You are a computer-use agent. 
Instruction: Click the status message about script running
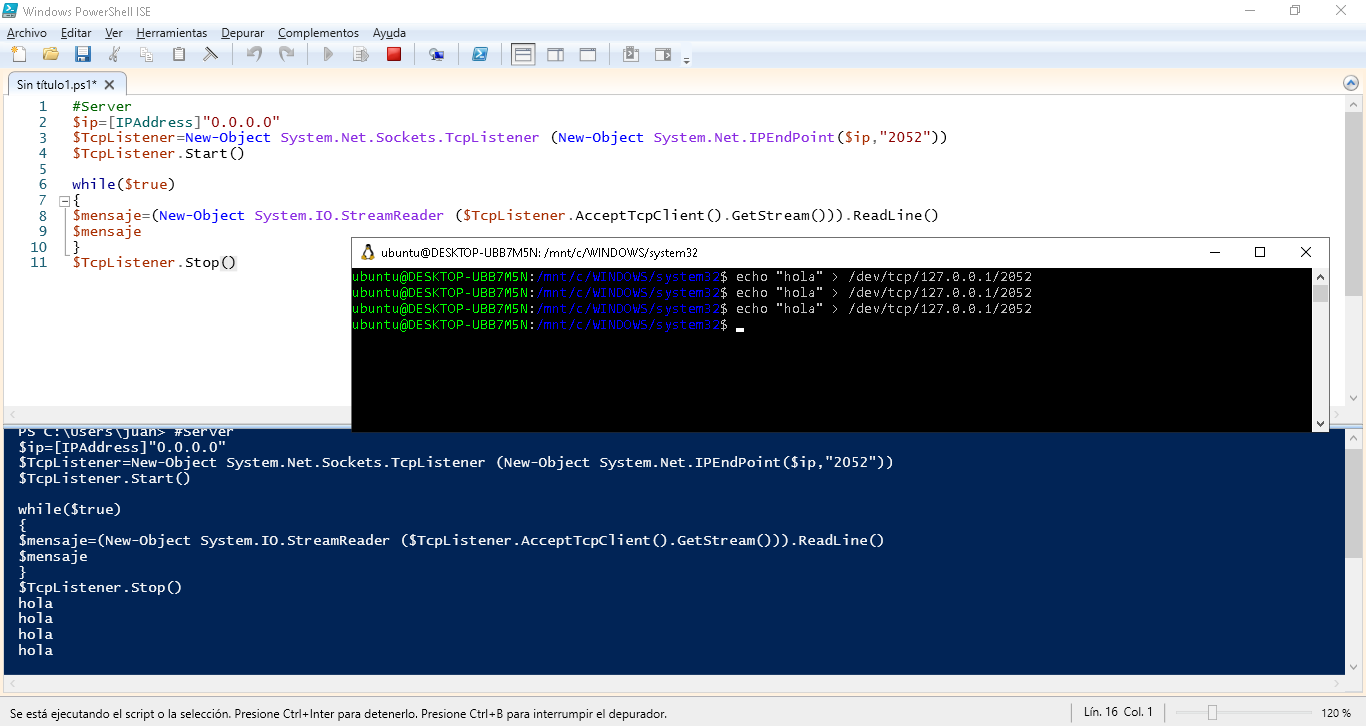click(x=338, y=714)
